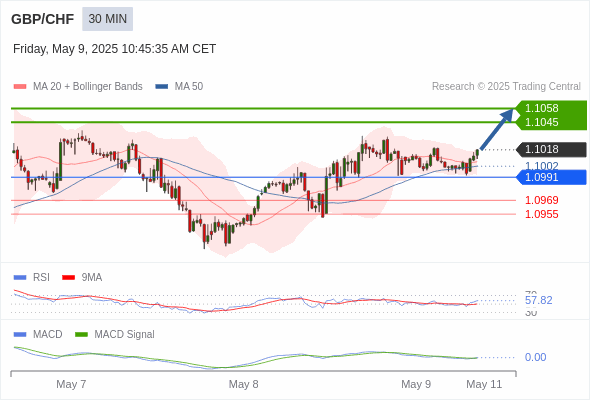
Task: Click the MACD legend swatch
Action: tap(20, 335)
